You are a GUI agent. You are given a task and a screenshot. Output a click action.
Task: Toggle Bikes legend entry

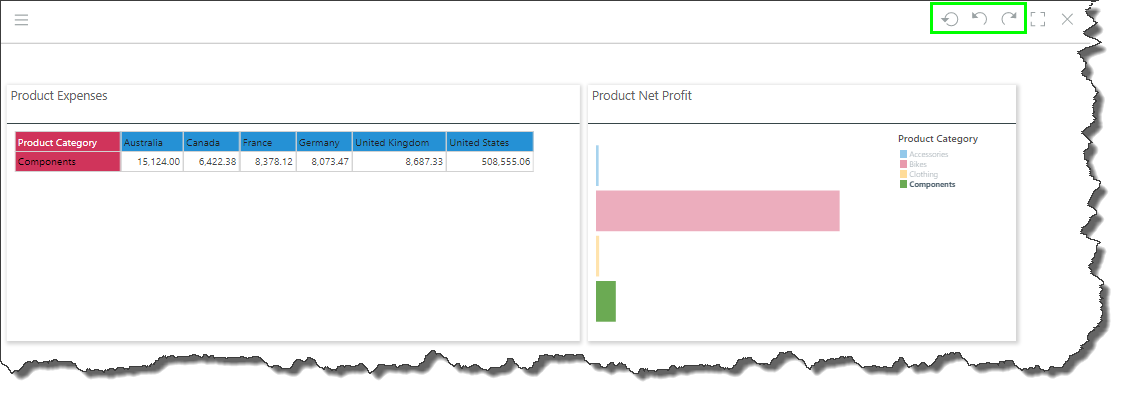913,164
